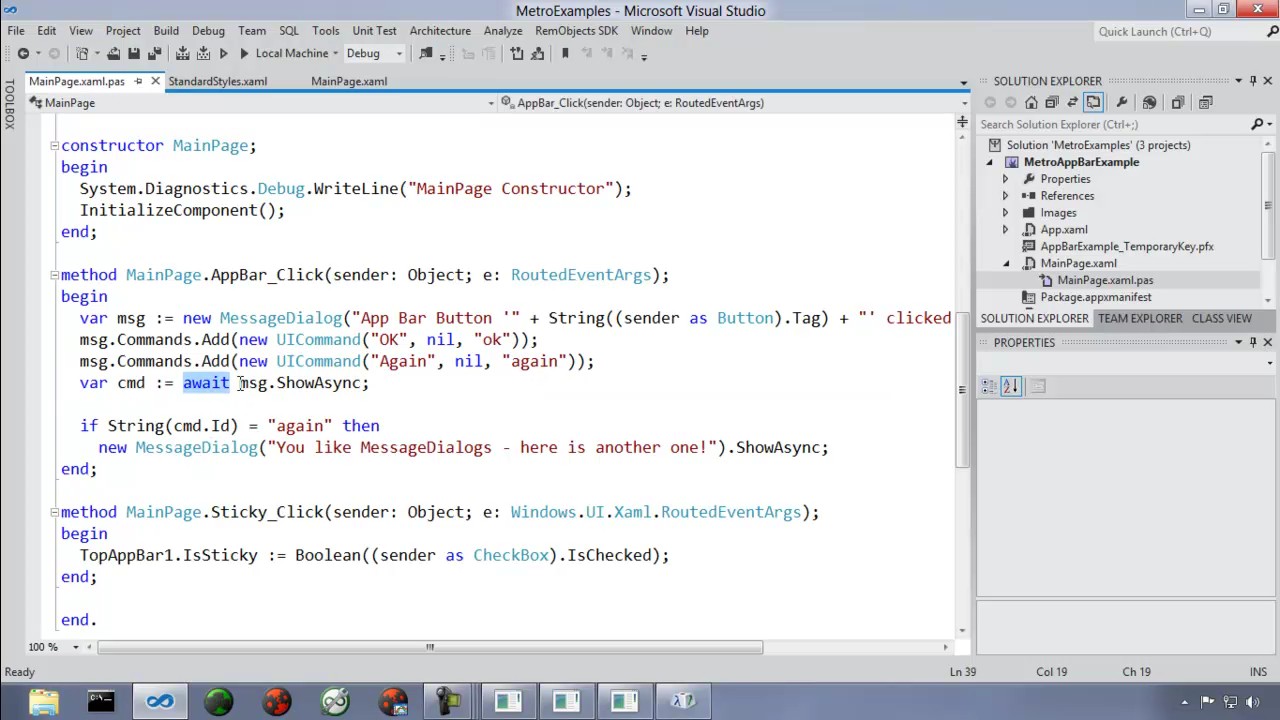
Task: Open the editor zoom 100 % dropdown
Action: (x=75, y=647)
